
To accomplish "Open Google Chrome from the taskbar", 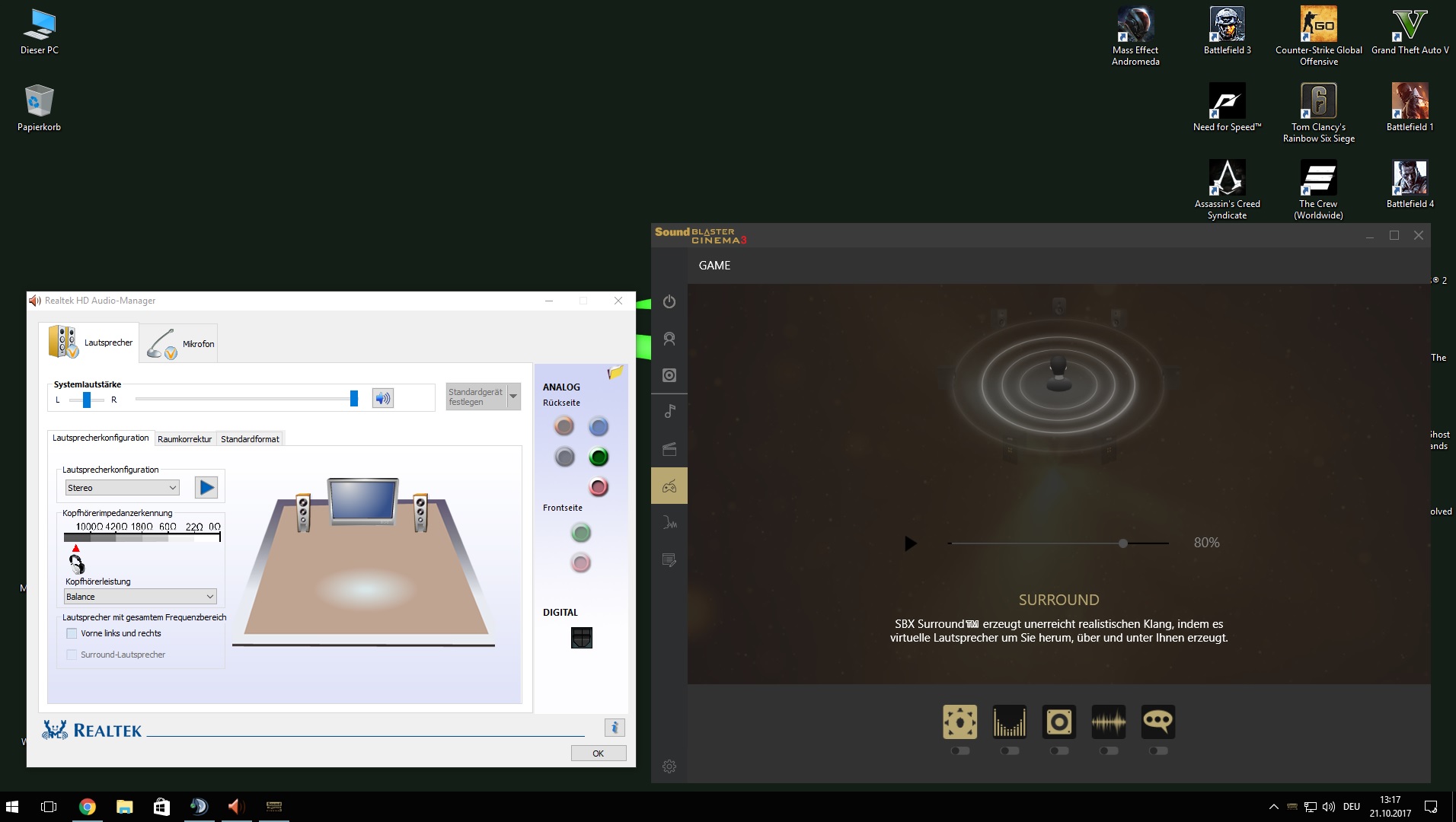I will tap(88, 807).
